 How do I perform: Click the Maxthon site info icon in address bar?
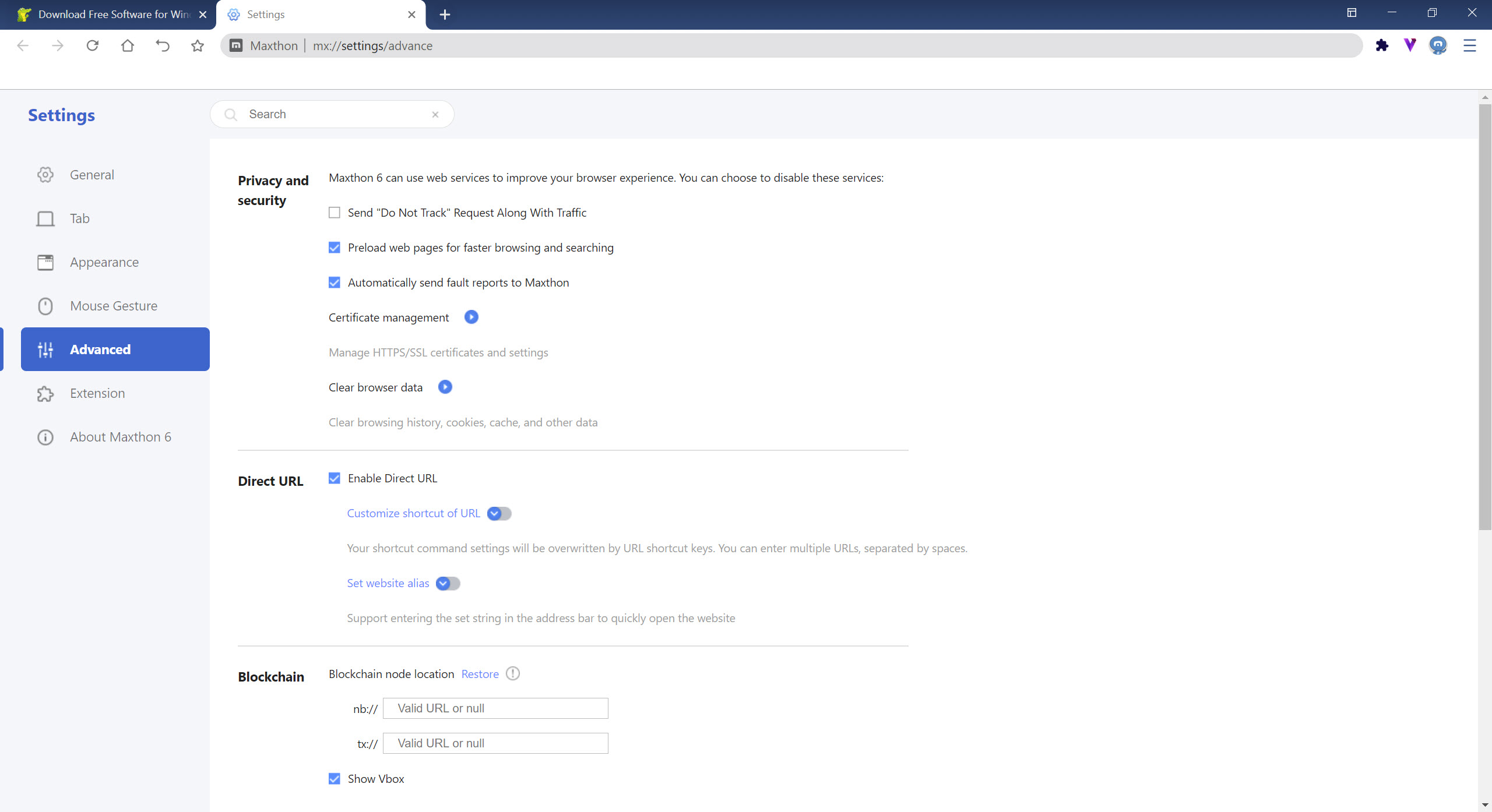236,45
